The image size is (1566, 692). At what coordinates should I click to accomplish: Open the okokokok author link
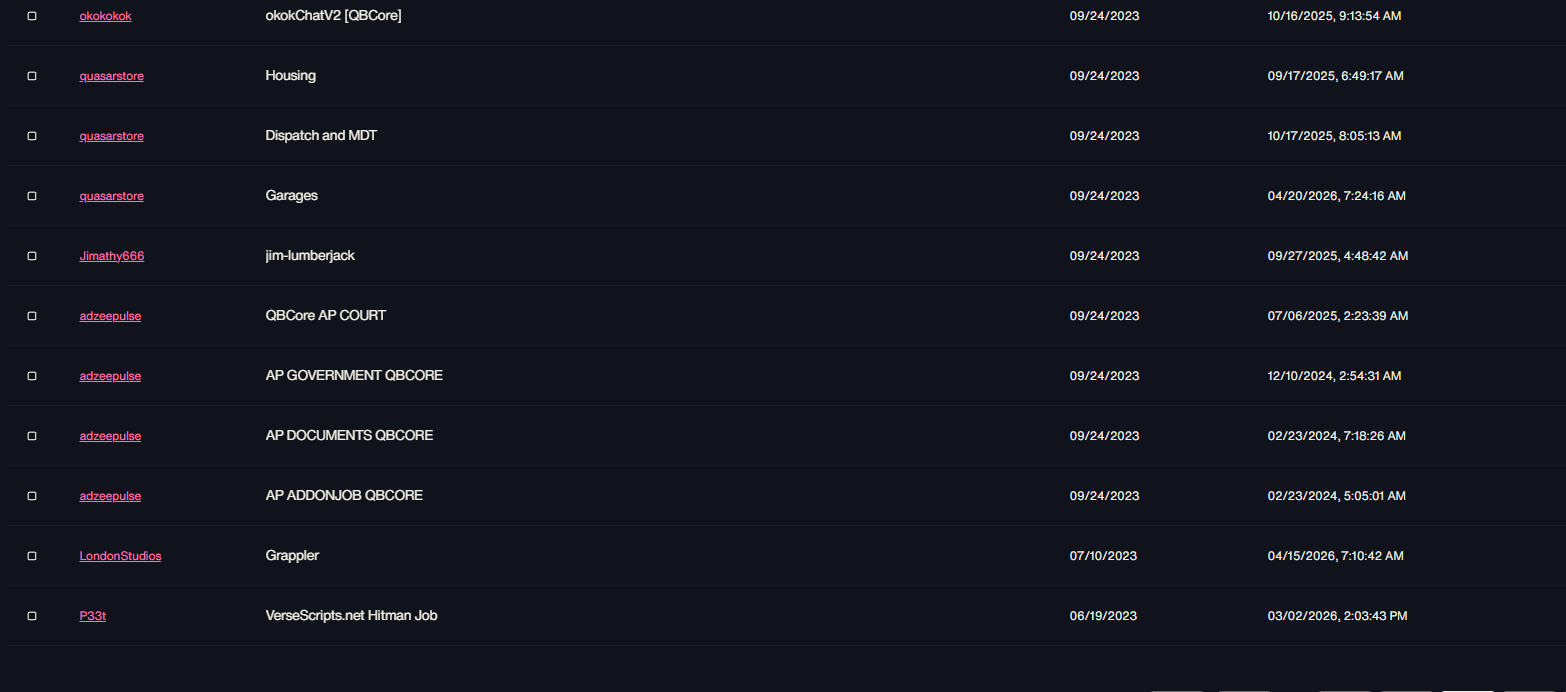click(105, 16)
